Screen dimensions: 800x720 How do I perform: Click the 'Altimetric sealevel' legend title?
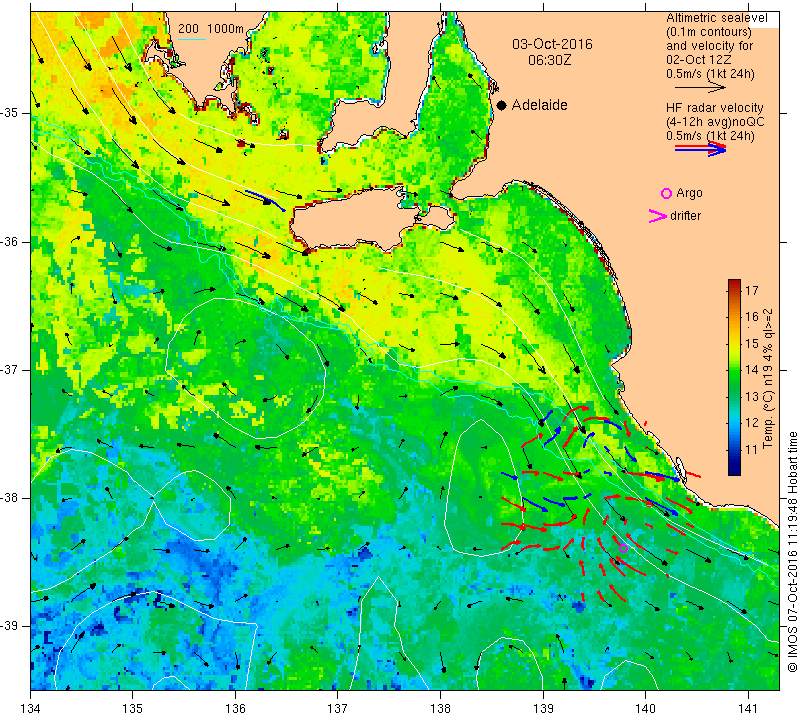(716, 18)
